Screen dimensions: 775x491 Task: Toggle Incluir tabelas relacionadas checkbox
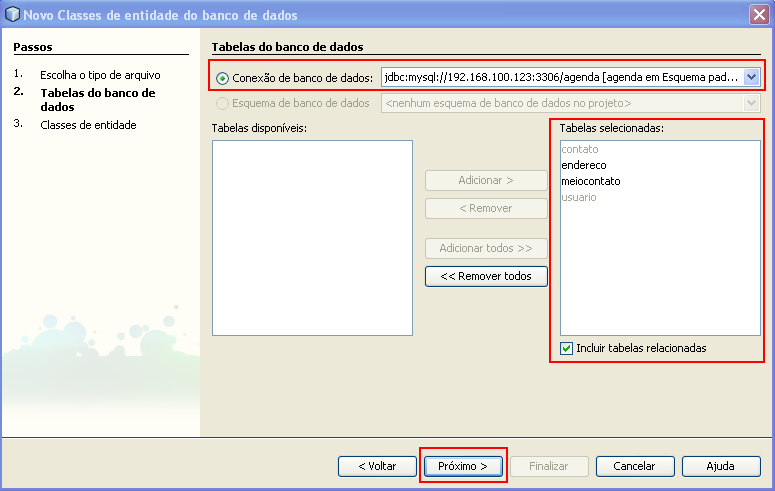point(567,348)
